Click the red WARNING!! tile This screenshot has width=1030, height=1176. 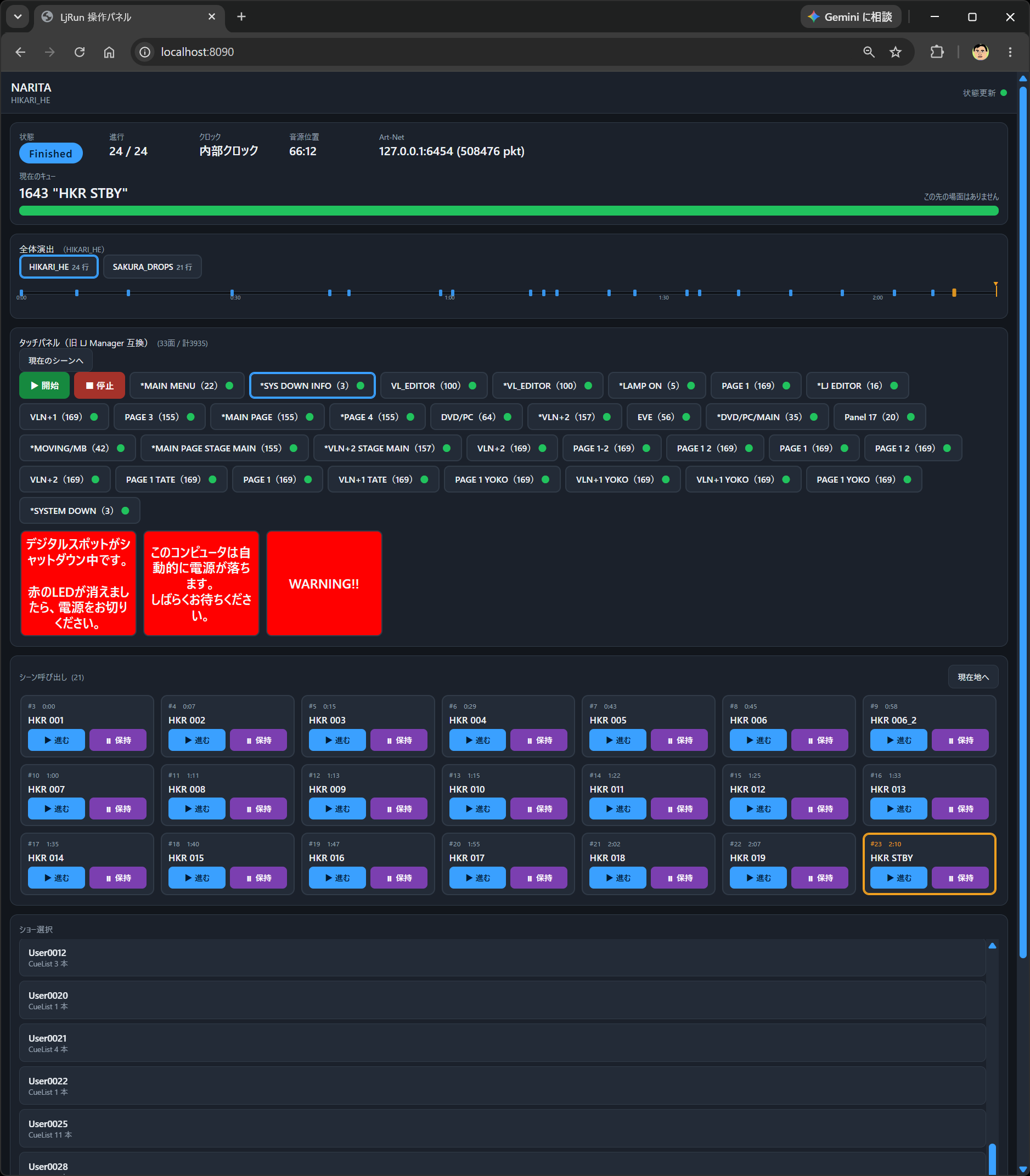click(x=324, y=583)
